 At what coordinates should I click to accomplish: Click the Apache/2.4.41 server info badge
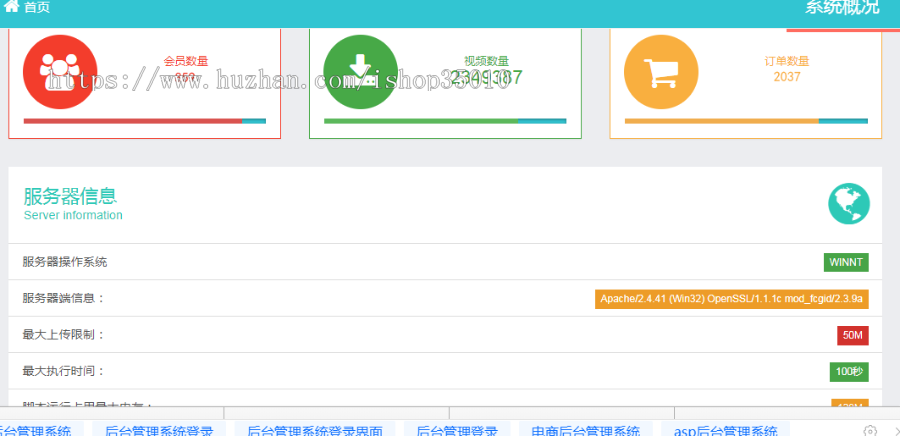732,299
